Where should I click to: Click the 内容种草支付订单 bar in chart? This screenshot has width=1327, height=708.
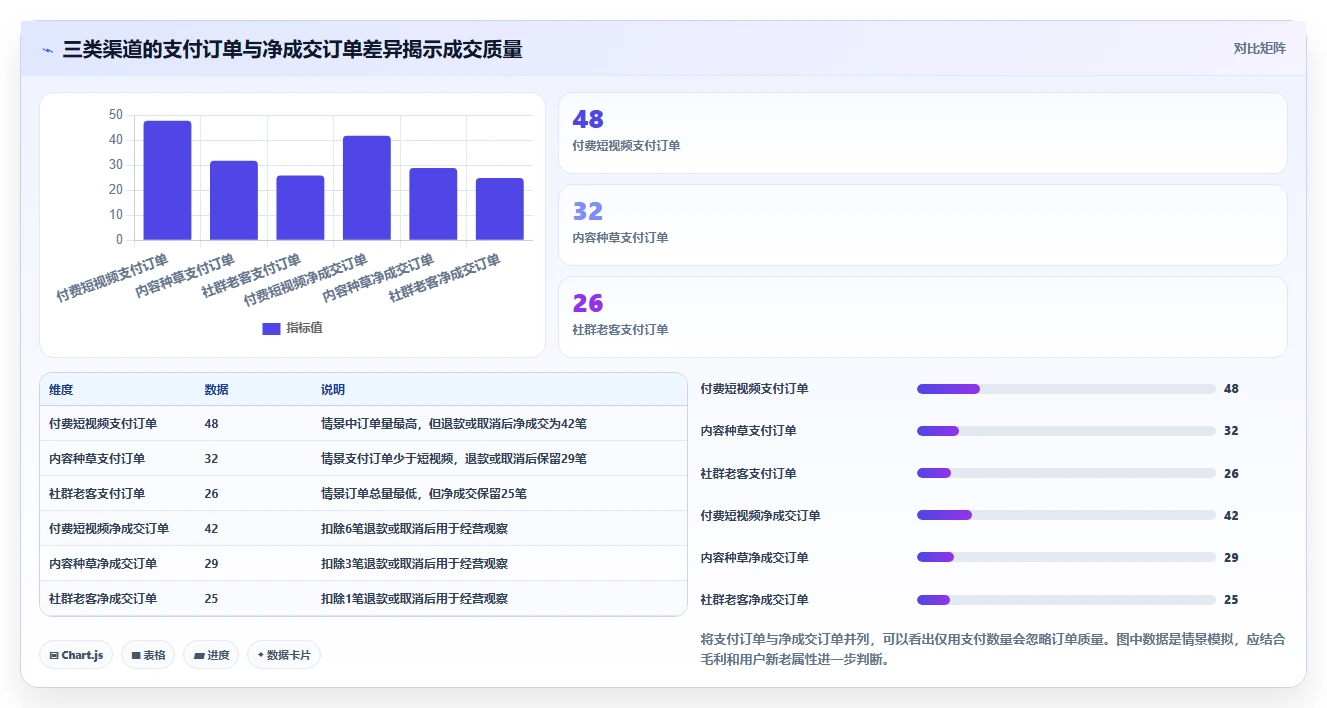234,200
